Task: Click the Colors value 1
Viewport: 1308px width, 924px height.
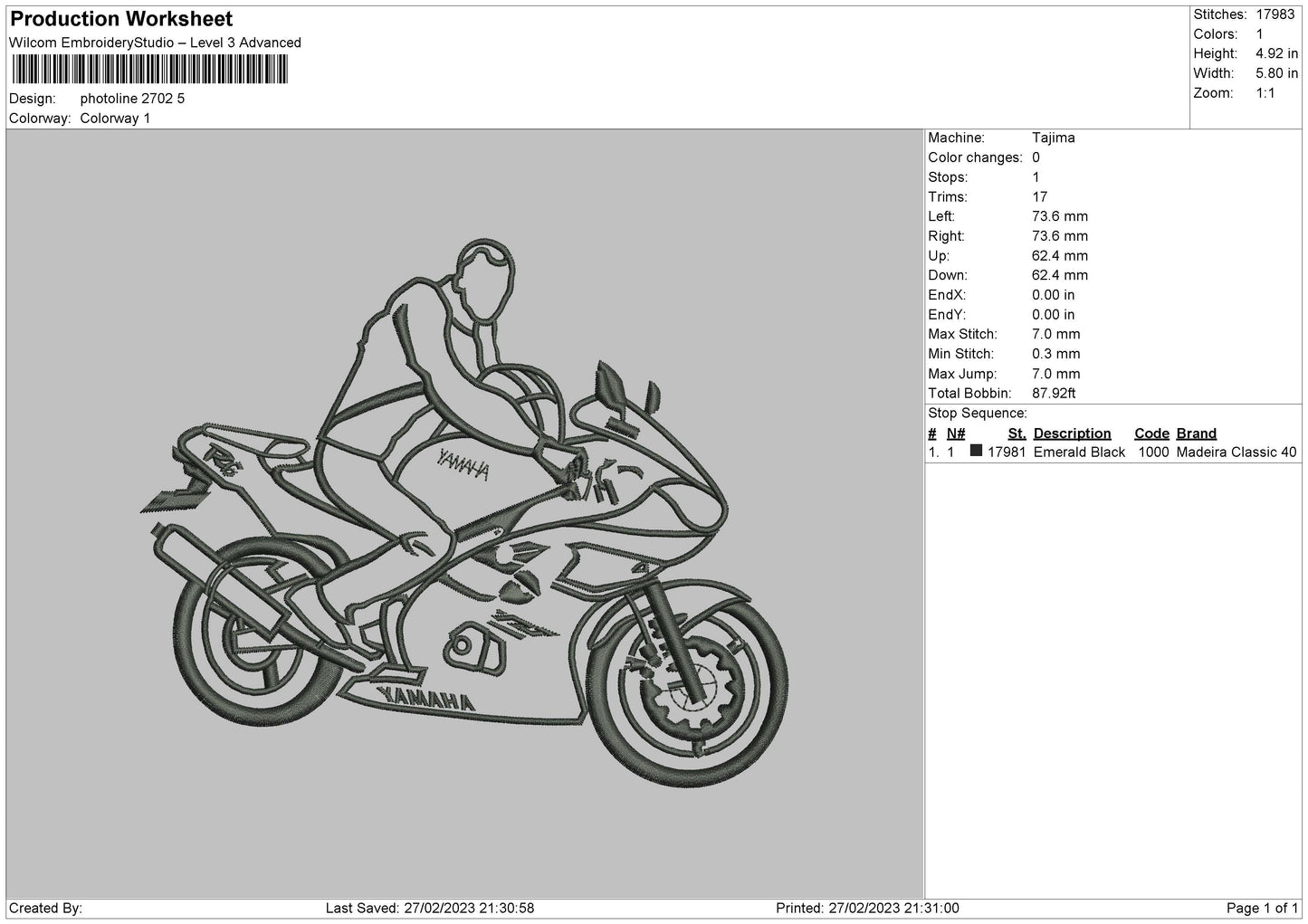Action: 1259,34
